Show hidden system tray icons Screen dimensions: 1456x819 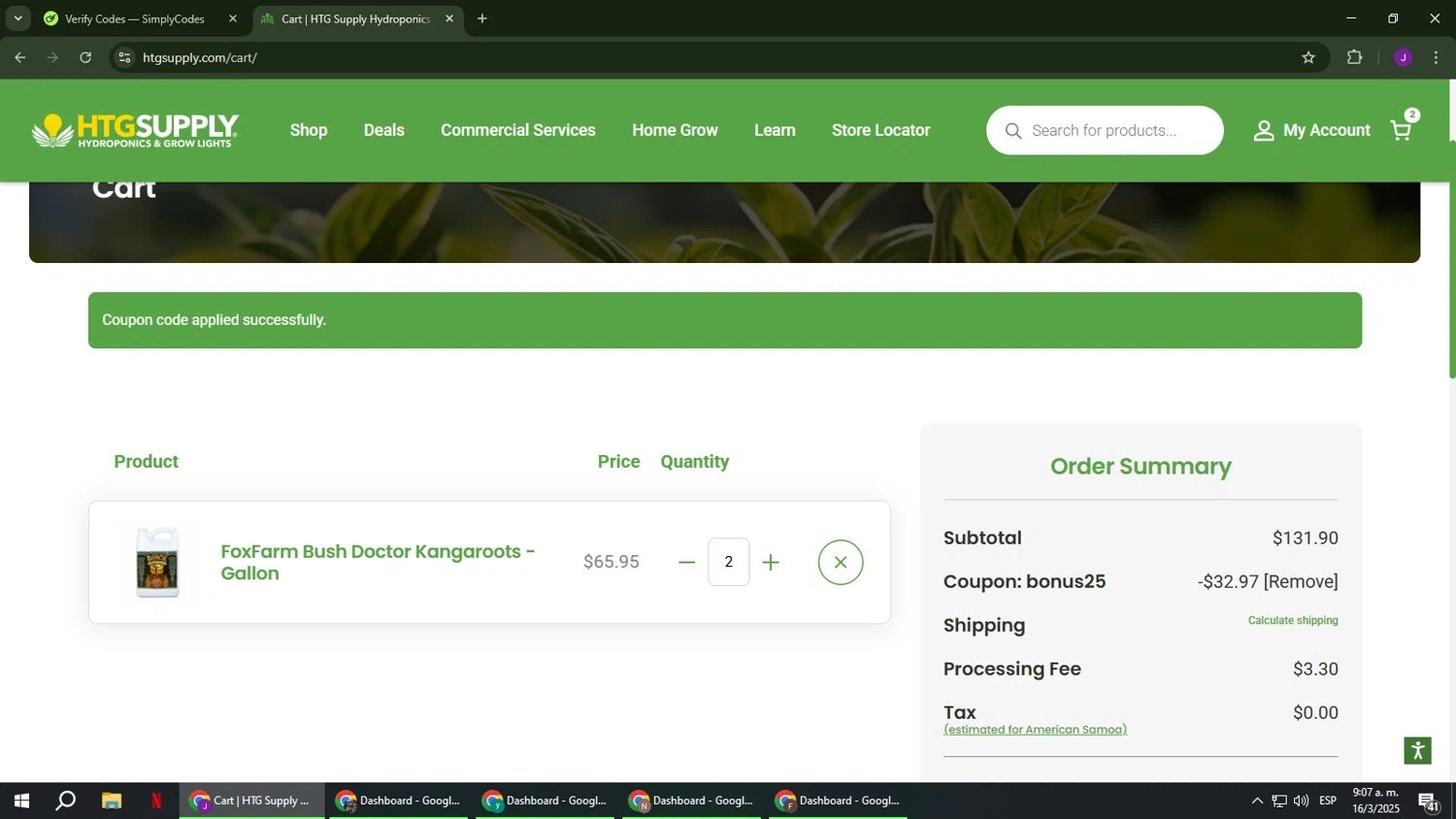1257,801
